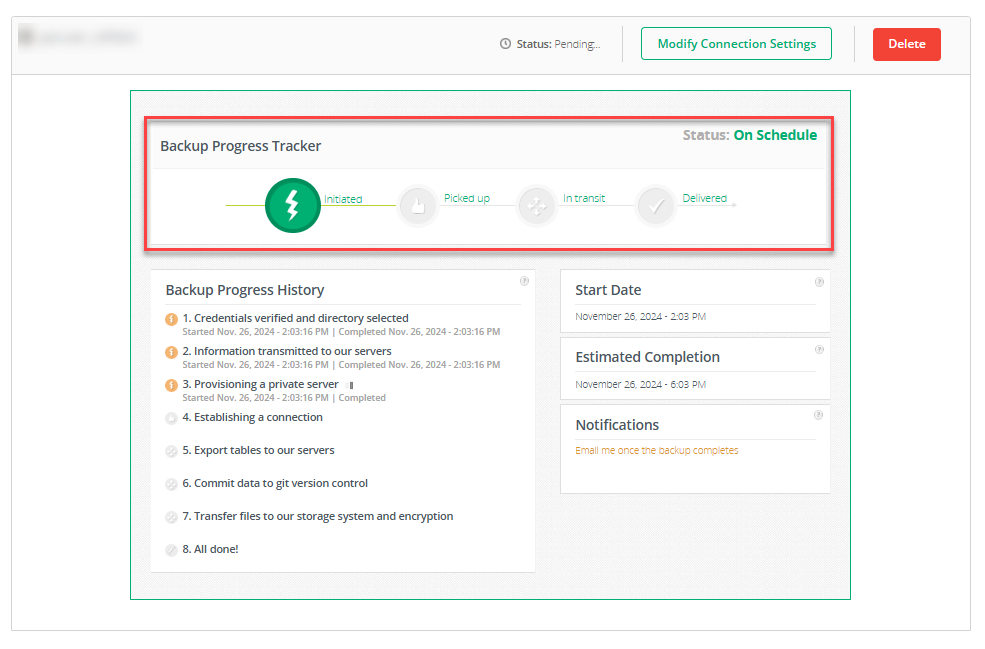The height and width of the screenshot is (649, 985).
Task: Click the In transit arrows icon
Action: [536, 205]
